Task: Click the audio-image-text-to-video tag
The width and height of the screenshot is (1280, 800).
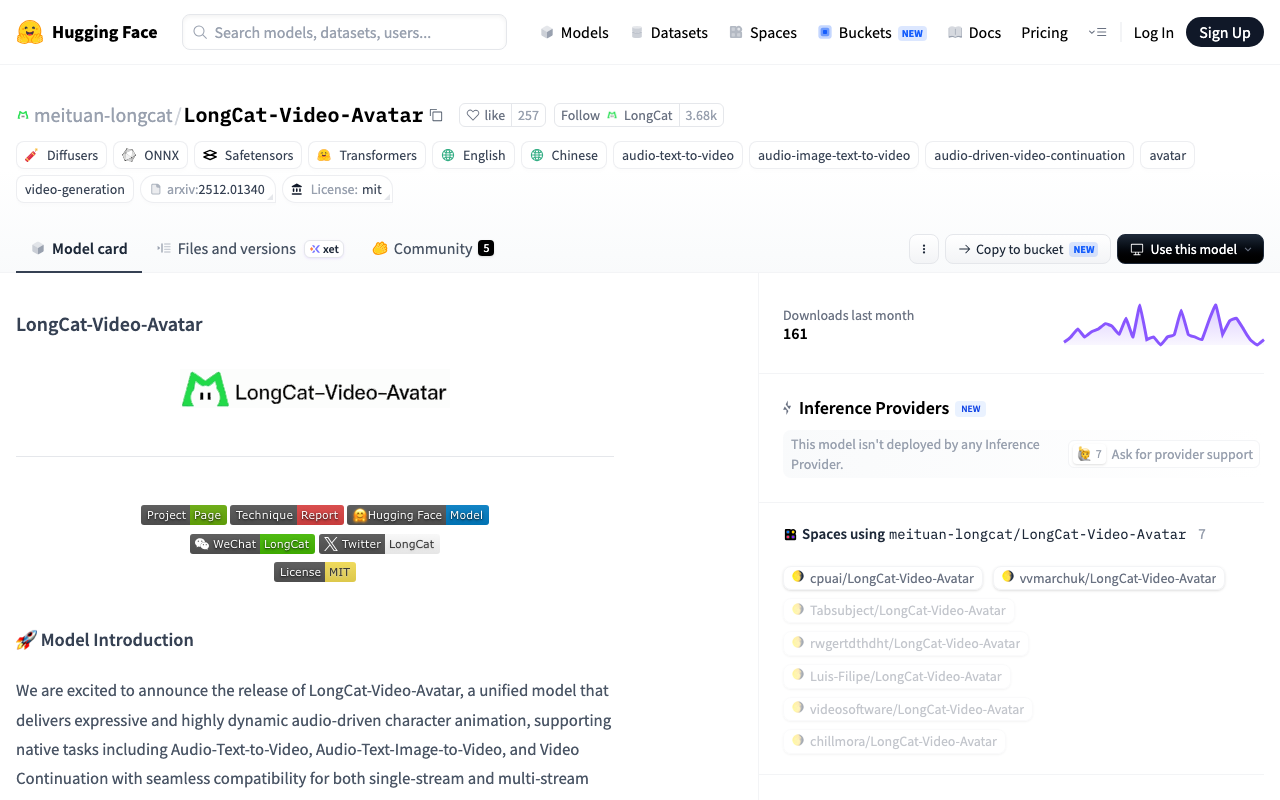Action: tap(834, 155)
